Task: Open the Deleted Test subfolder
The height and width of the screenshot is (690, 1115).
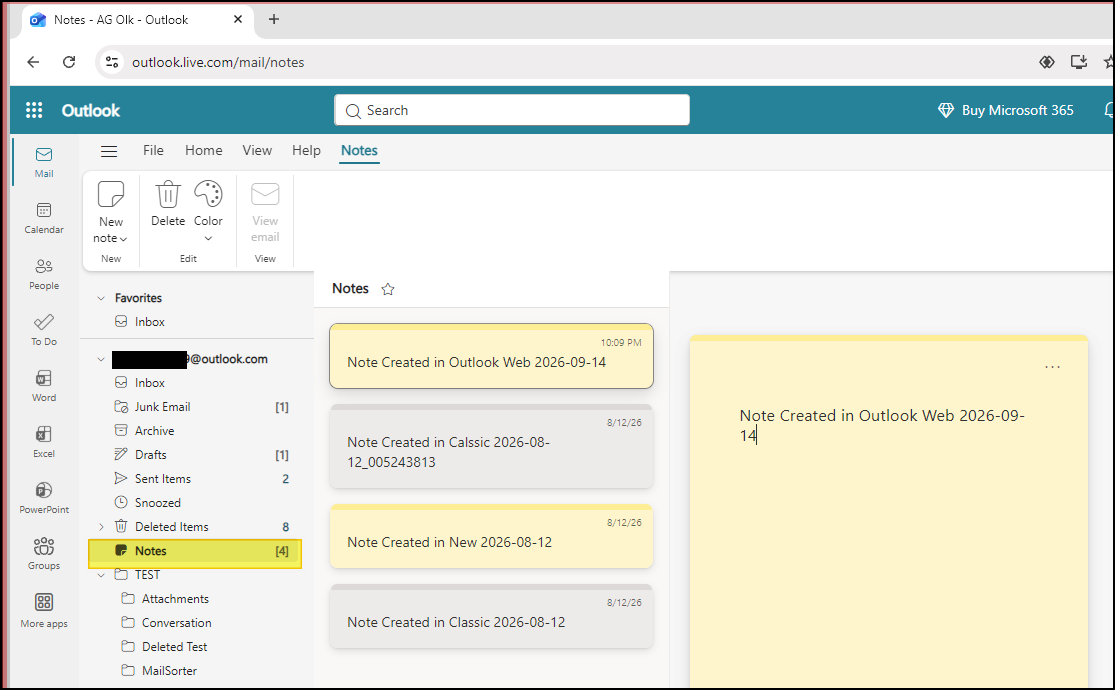Action: tap(174, 647)
